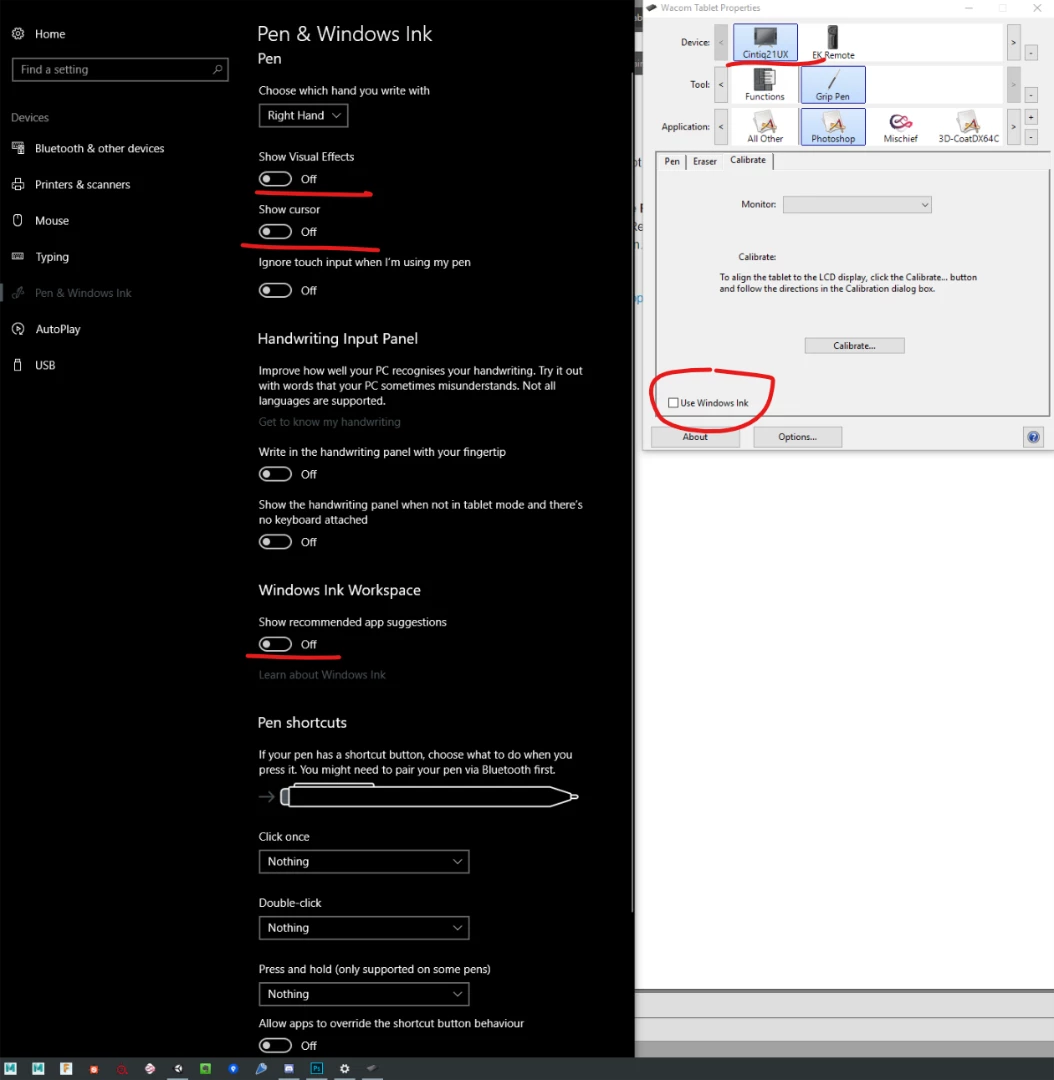Viewport: 1054px width, 1080px height.
Task: Remove tool with the minus button
Action: pyautogui.click(x=1031, y=94)
